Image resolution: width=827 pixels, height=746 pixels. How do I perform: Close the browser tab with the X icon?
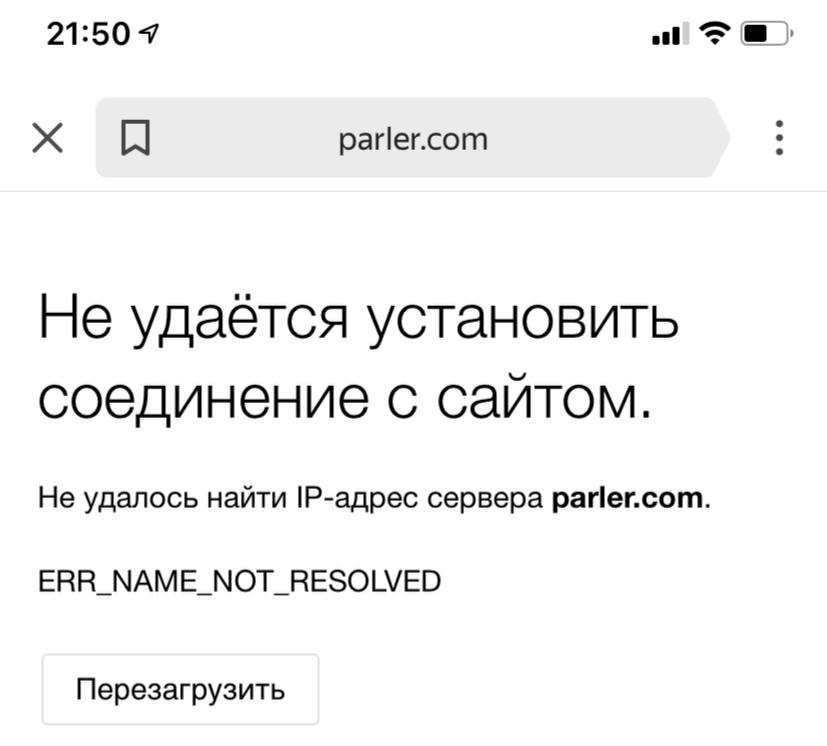(x=47, y=138)
